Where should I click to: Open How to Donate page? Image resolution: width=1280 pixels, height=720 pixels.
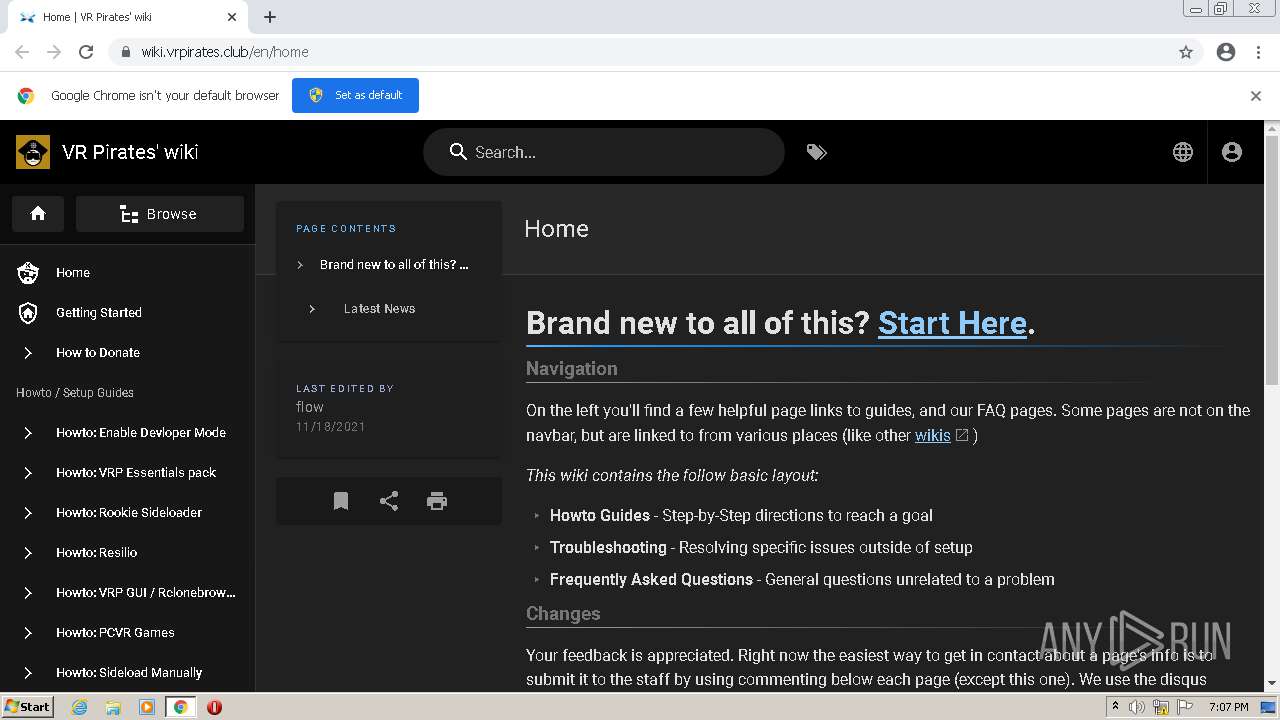pyautogui.click(x=98, y=352)
